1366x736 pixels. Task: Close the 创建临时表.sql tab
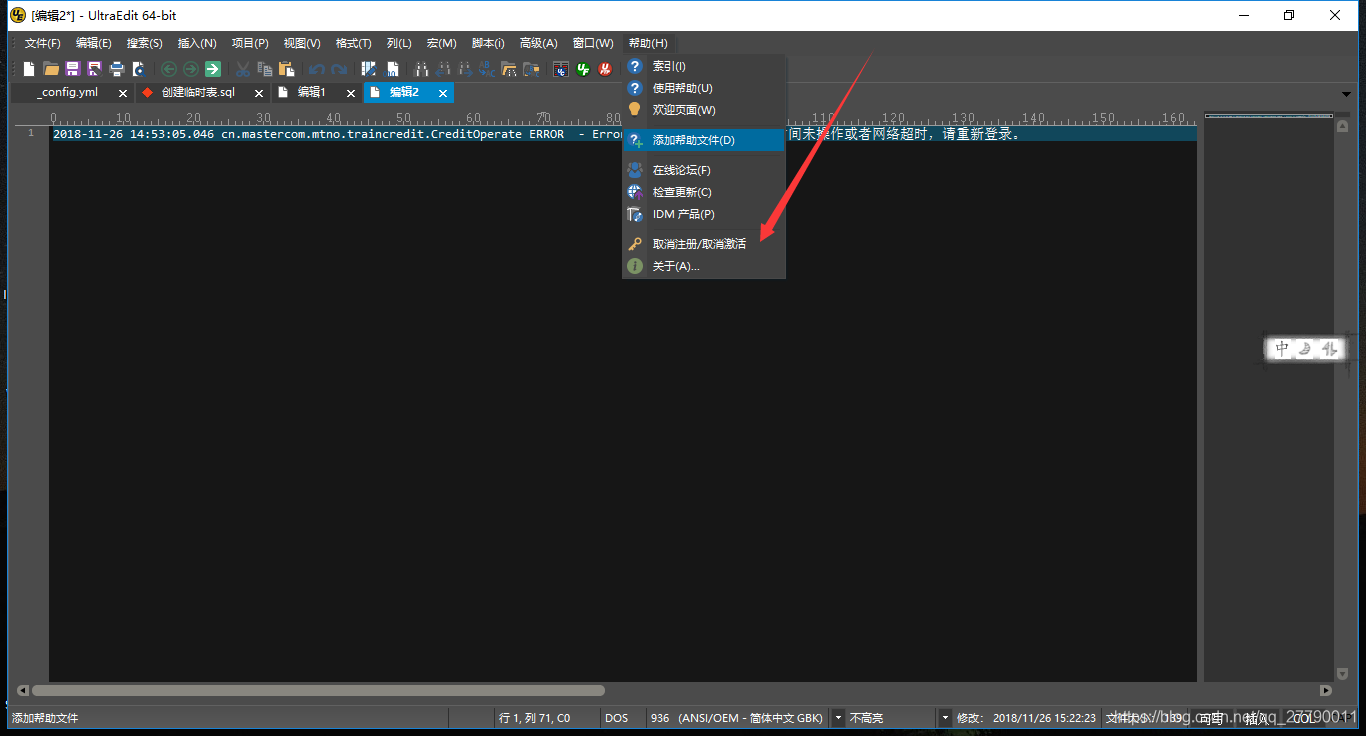coord(259,93)
